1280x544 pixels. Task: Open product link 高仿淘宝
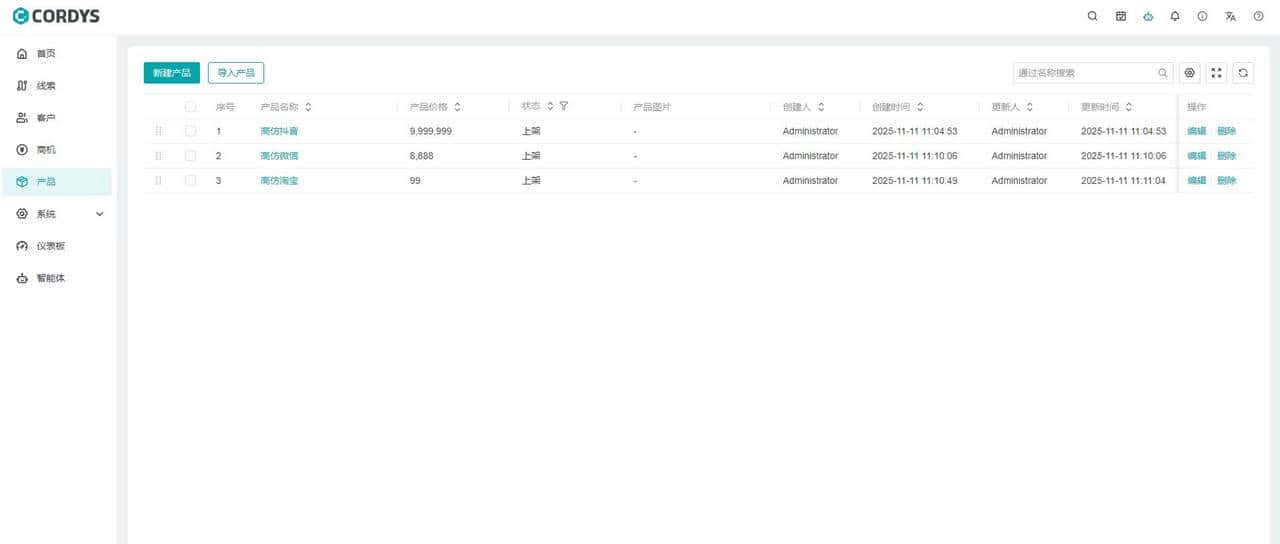[279, 180]
